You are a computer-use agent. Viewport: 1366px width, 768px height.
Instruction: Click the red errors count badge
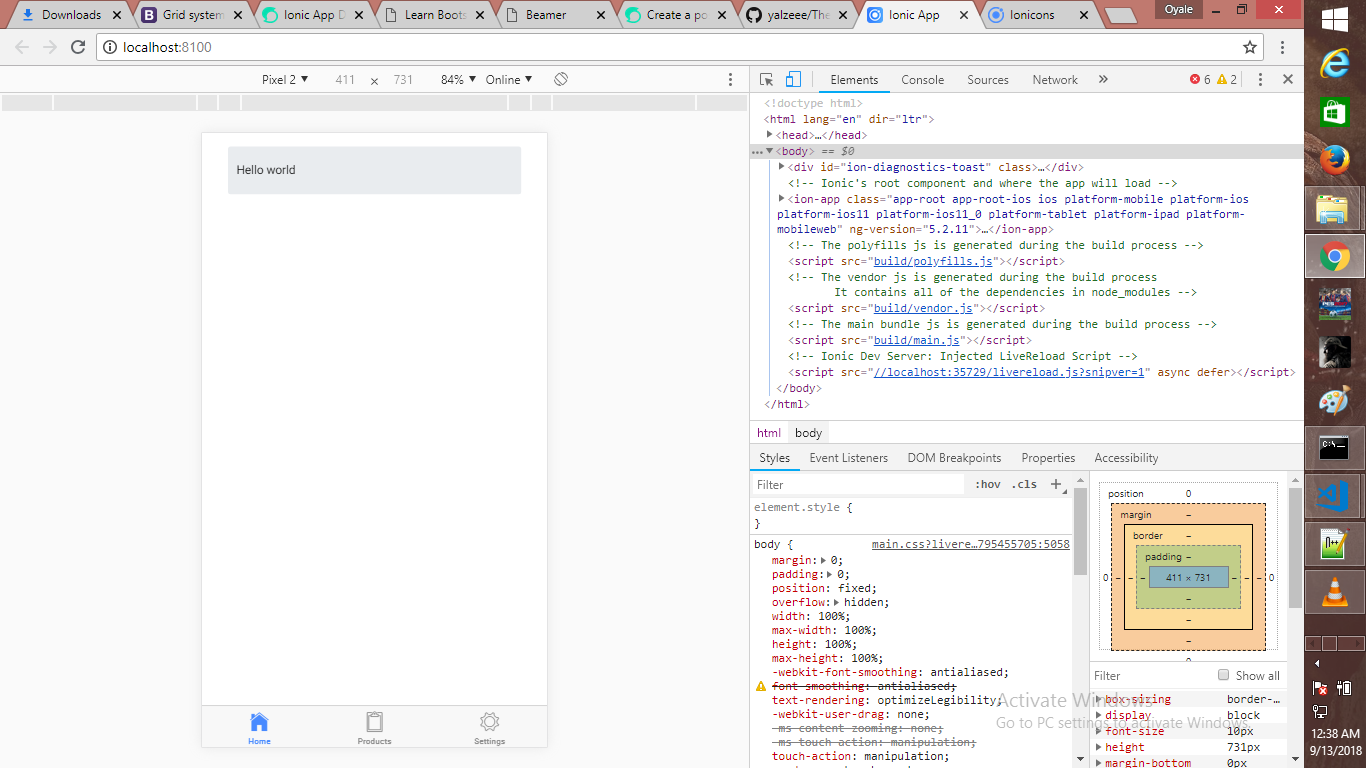coord(1200,80)
